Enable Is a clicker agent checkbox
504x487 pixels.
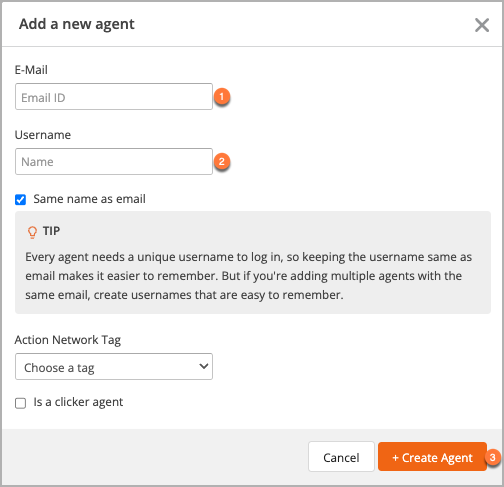point(20,403)
